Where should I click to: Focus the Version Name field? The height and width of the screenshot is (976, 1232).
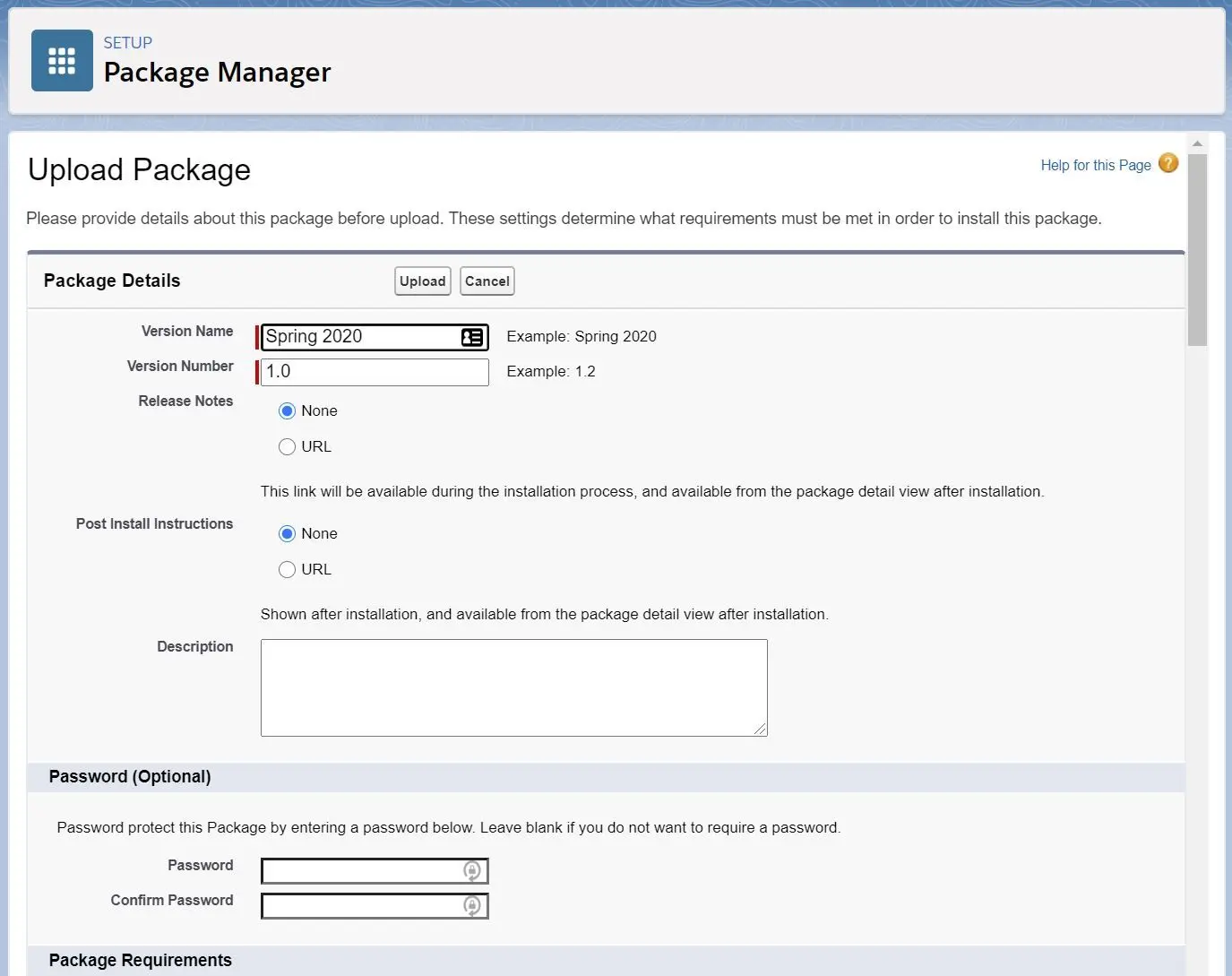pyautogui.click(x=375, y=337)
